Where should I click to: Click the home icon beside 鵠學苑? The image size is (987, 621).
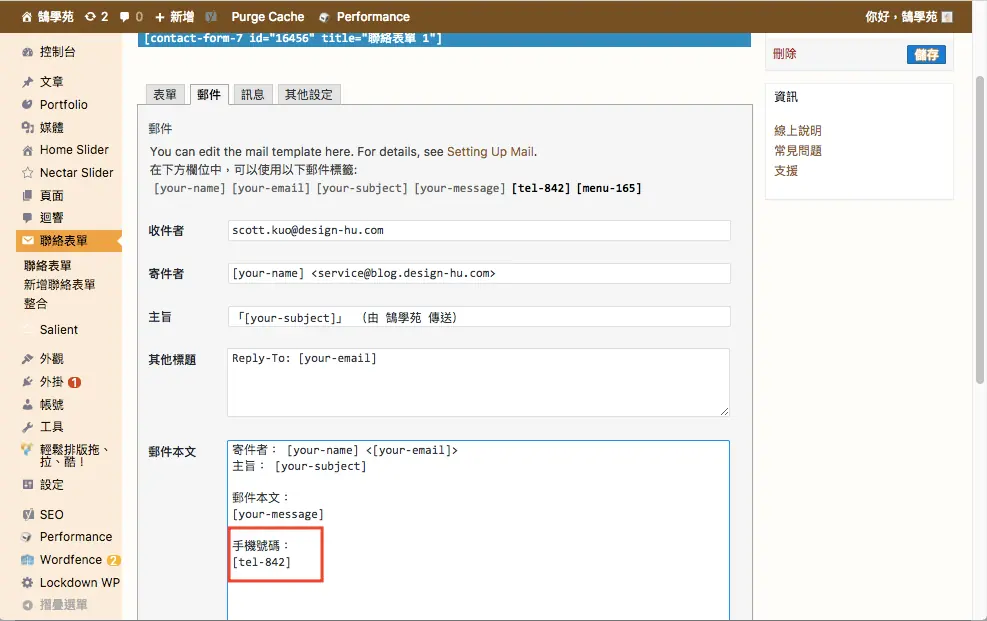26,17
